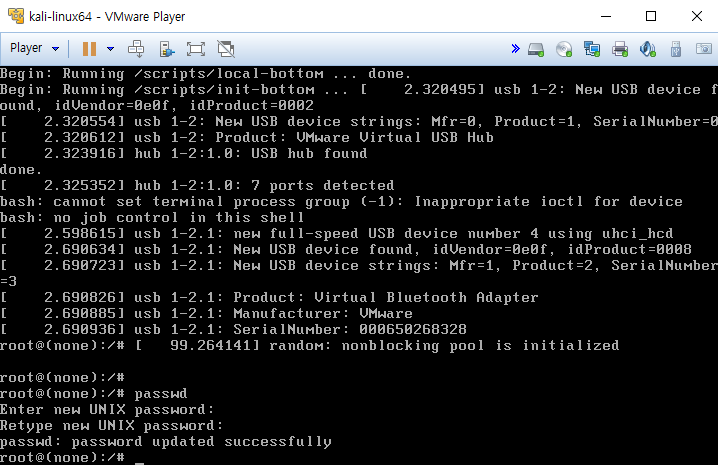The height and width of the screenshot is (465, 718).
Task: Send Ctrl+Alt+Del to virtual machine
Action: click(x=136, y=49)
